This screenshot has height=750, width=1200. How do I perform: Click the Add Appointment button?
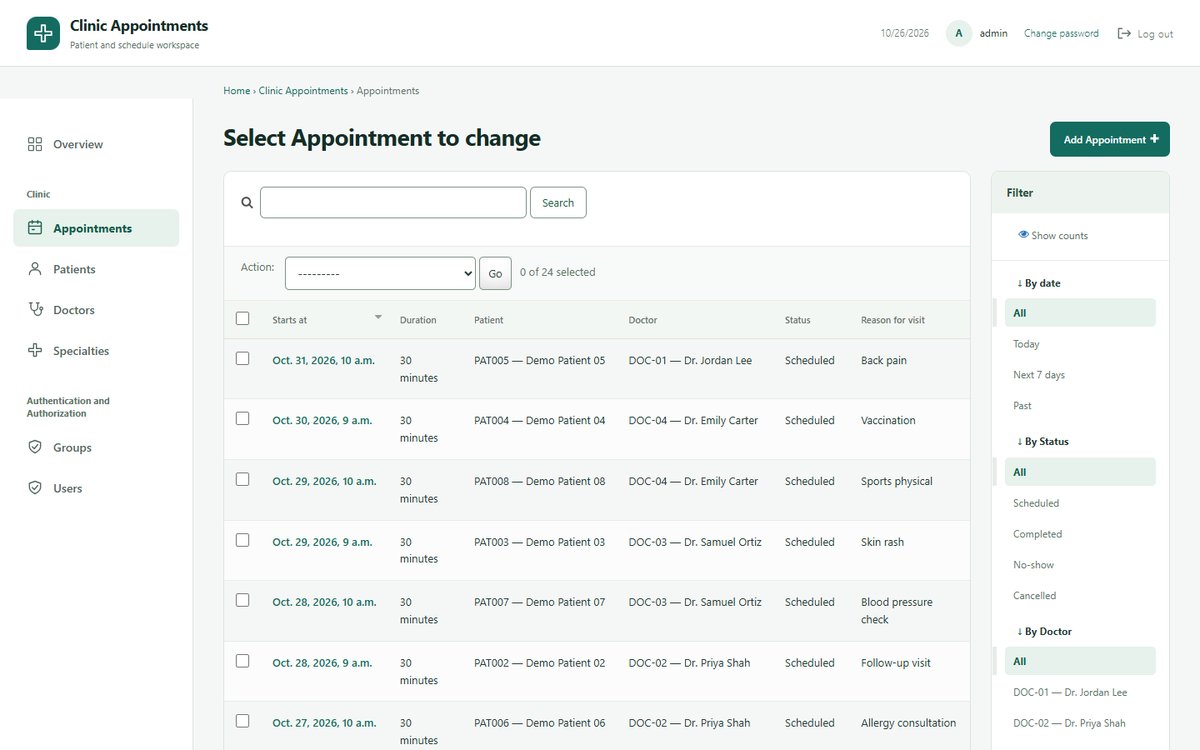[1110, 139]
